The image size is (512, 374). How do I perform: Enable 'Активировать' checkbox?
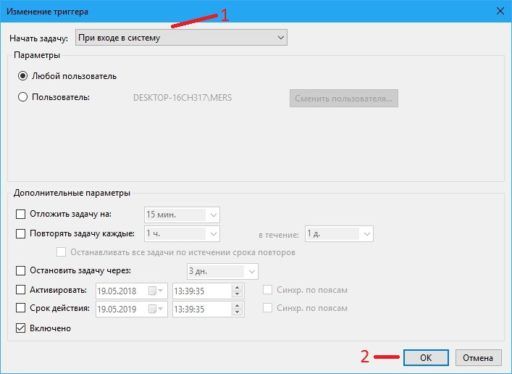tap(21, 290)
